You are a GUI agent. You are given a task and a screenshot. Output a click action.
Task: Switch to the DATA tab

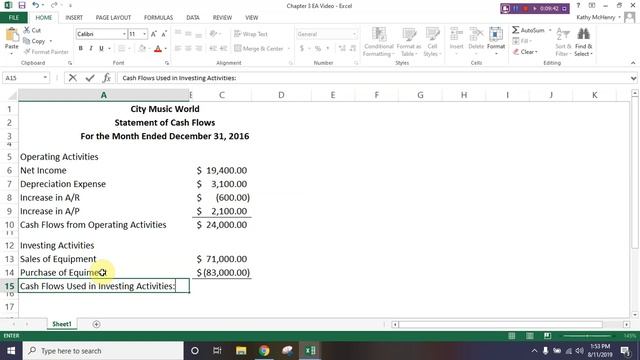[193, 18]
